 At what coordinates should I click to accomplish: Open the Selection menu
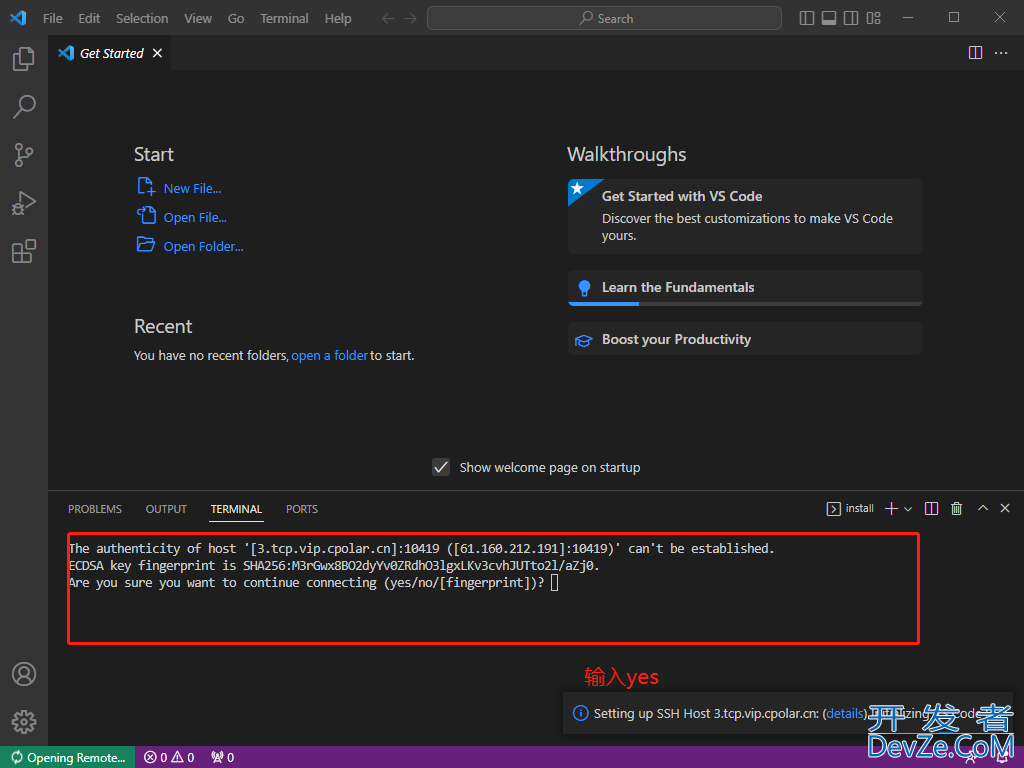point(142,18)
